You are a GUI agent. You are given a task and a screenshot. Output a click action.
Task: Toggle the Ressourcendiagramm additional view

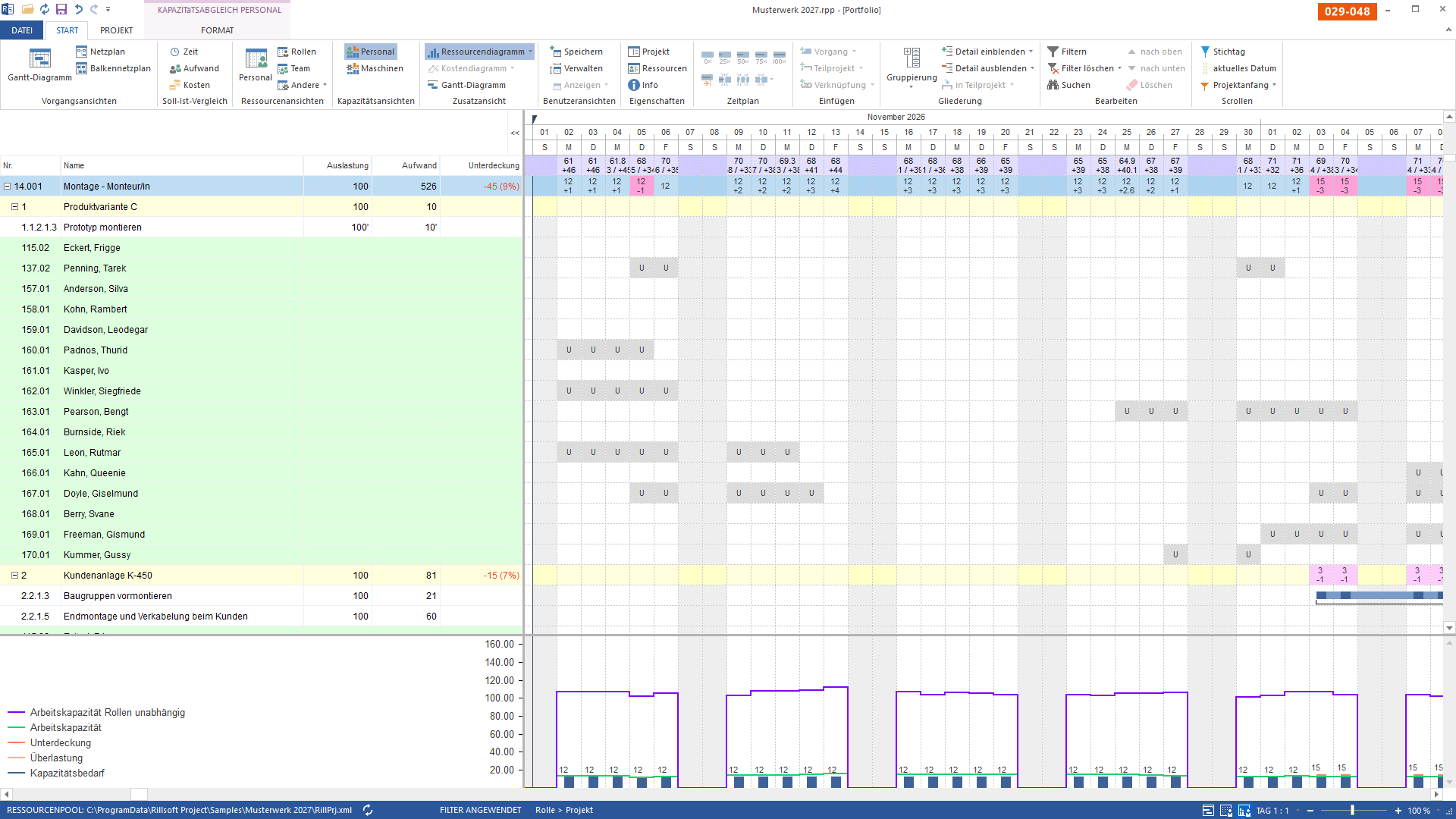click(479, 52)
